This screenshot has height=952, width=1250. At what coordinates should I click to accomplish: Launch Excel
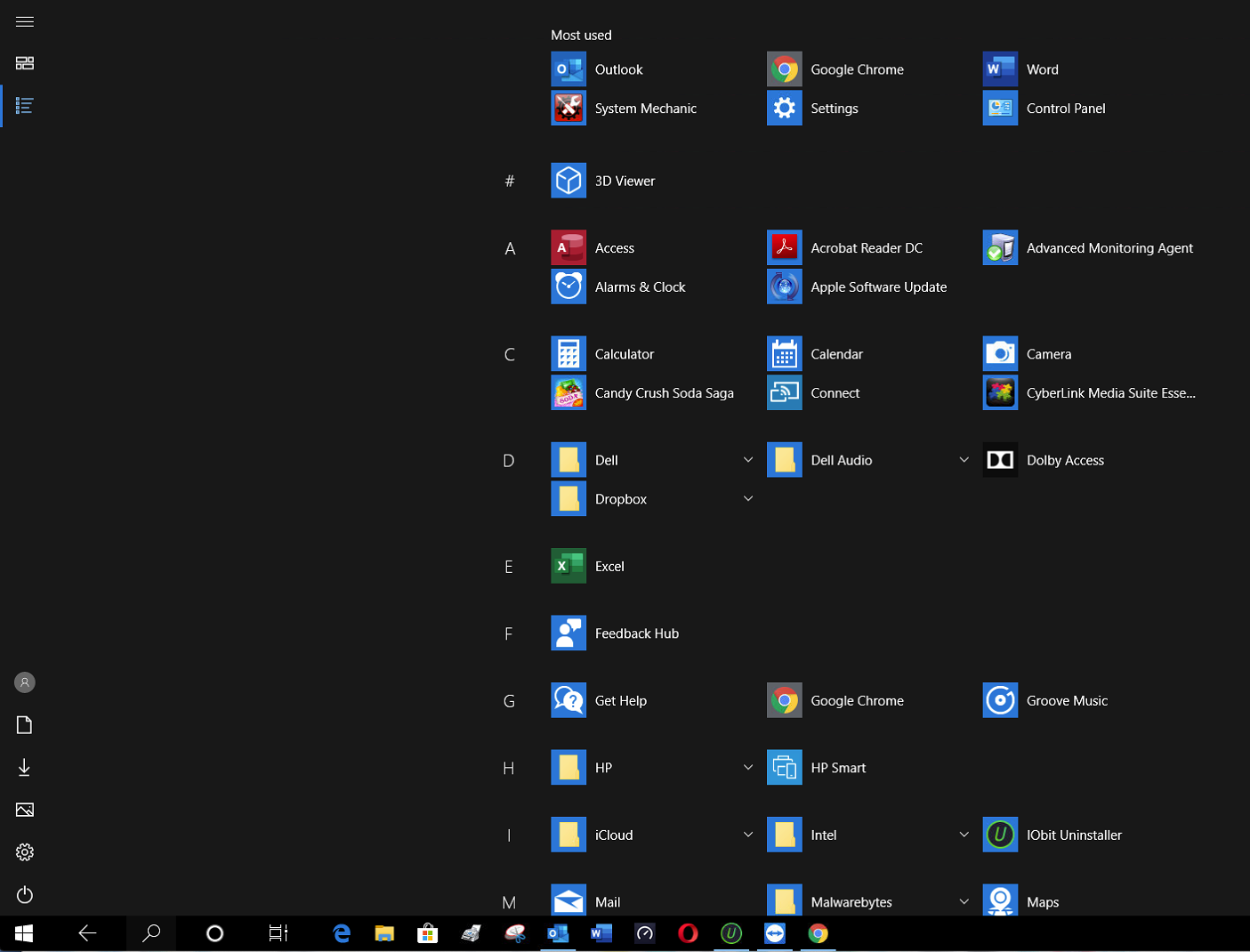point(651,567)
